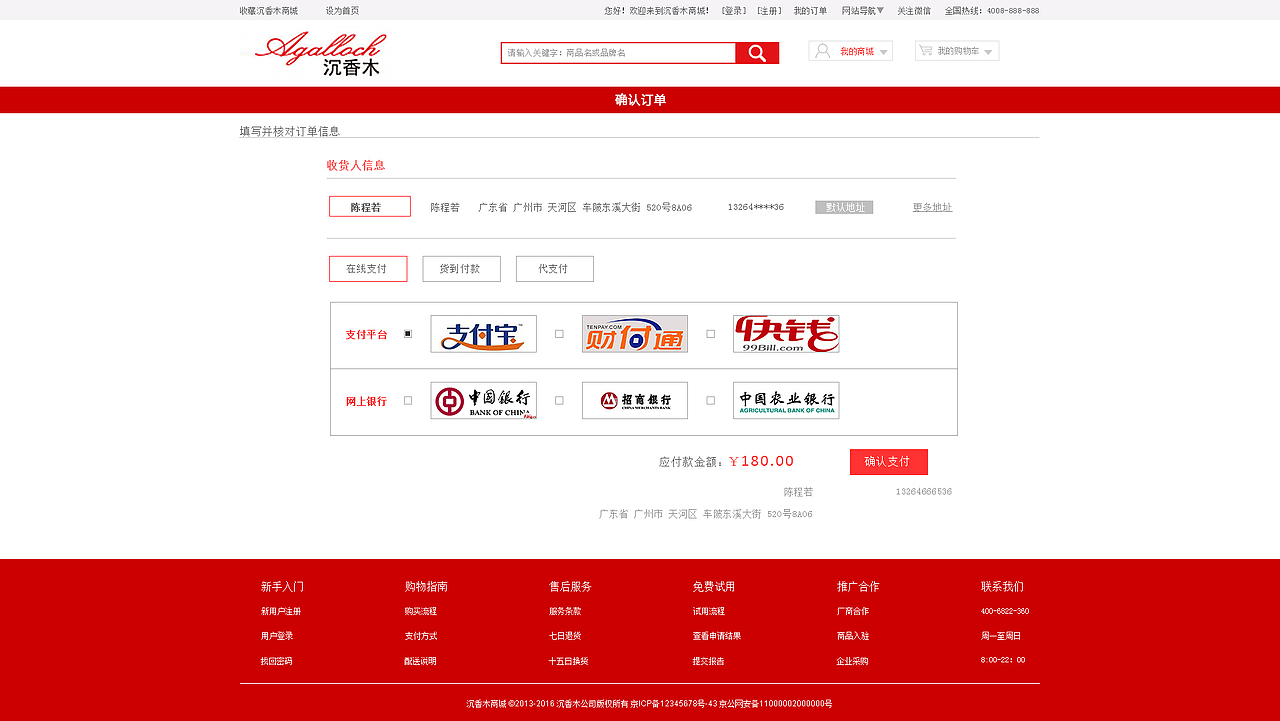Screen dimensions: 1280x721
Task: Click the hotline number 4008-888-888
Action: (1013, 10)
